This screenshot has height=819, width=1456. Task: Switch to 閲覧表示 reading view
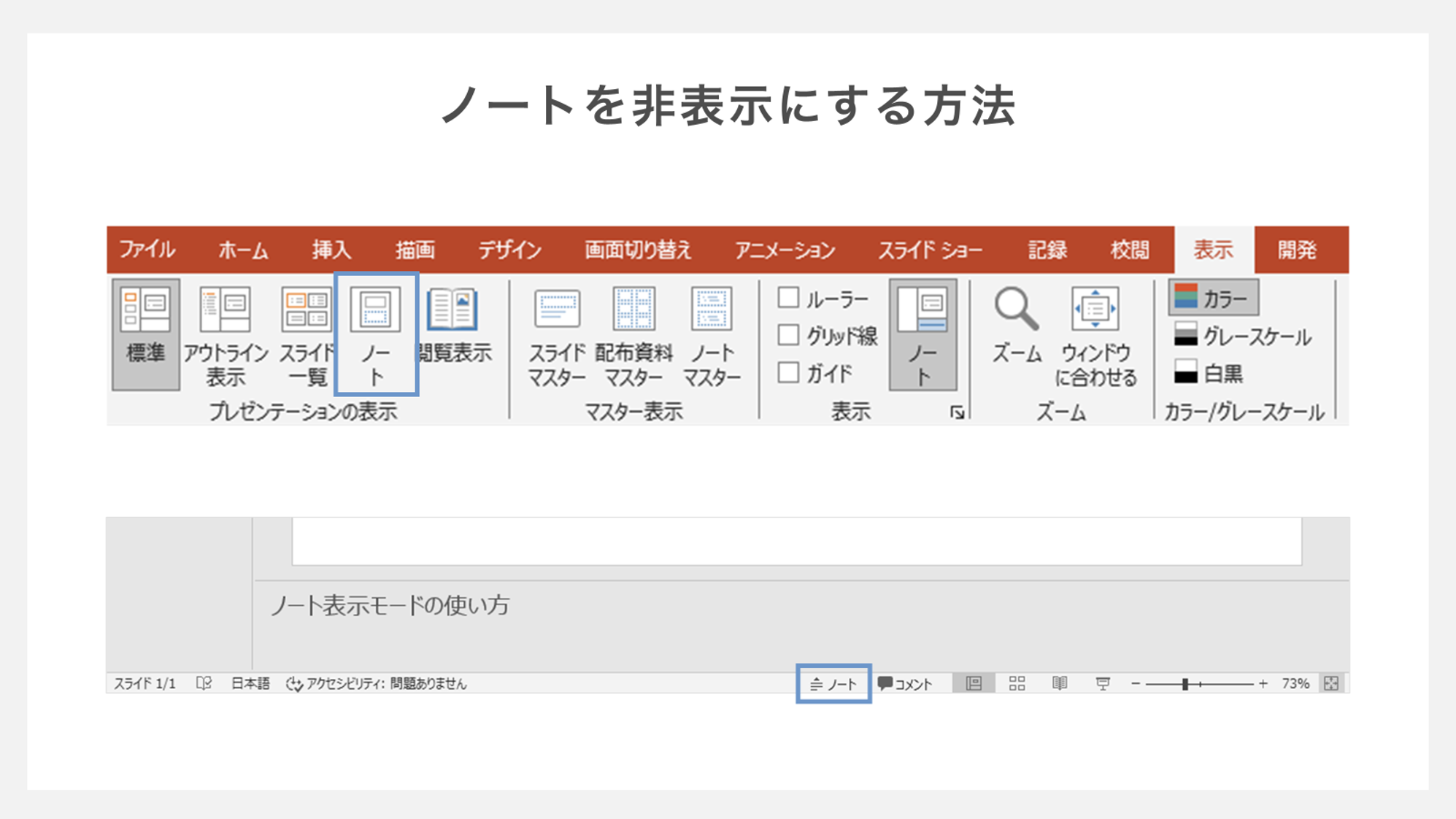[x=454, y=325]
